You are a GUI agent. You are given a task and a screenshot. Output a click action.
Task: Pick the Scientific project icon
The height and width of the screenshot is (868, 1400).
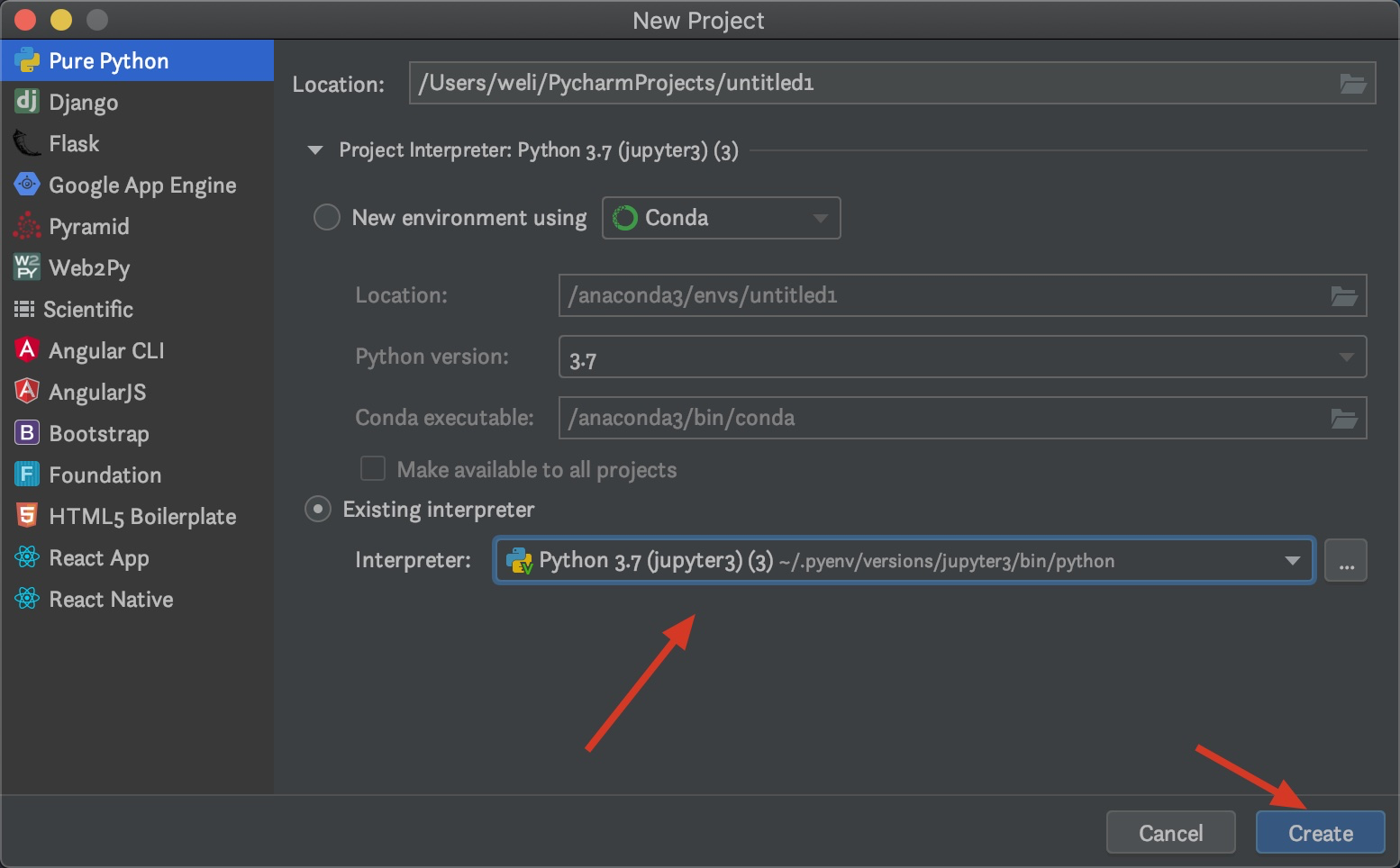[x=24, y=309]
